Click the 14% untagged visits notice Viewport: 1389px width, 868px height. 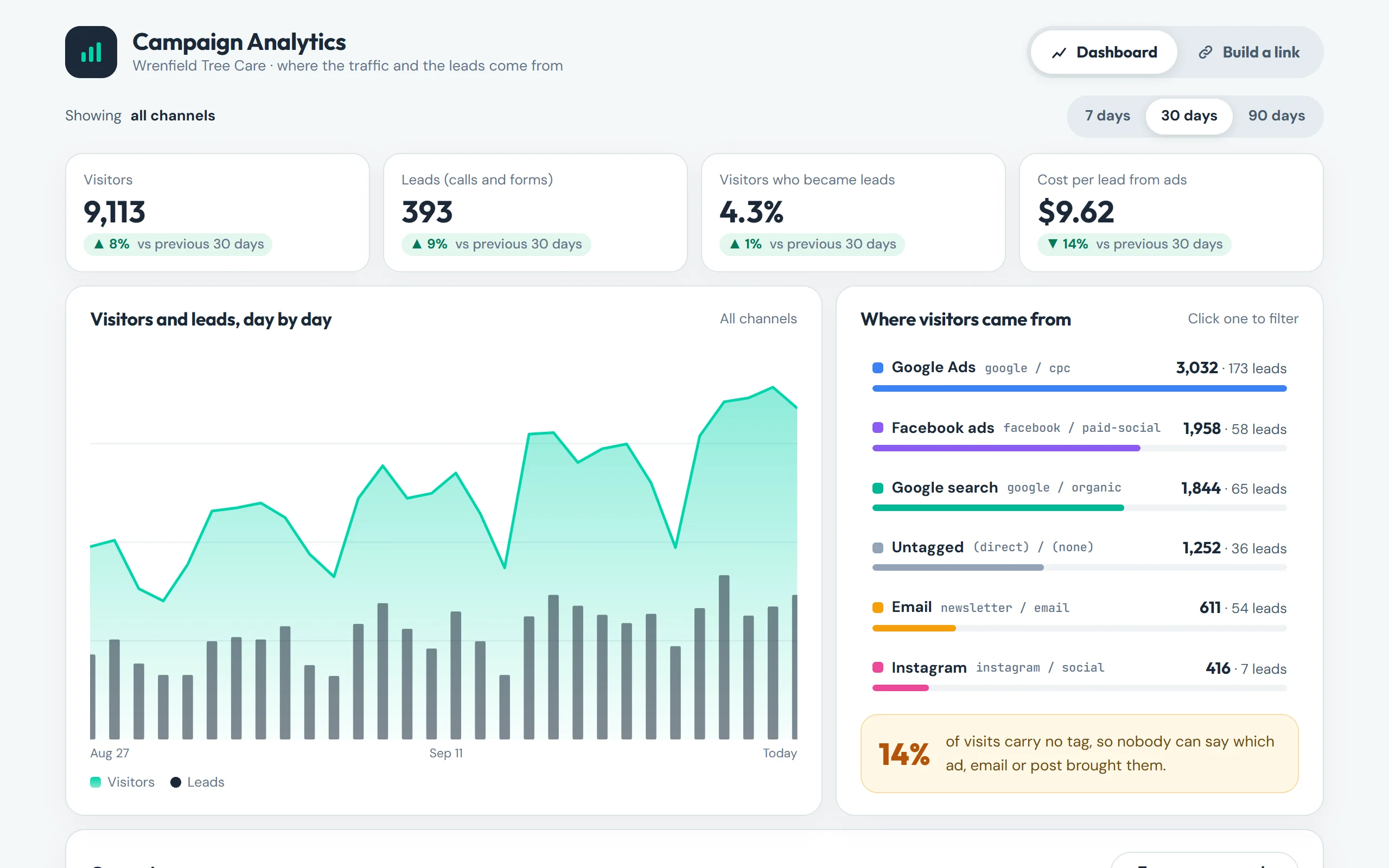point(1079,753)
